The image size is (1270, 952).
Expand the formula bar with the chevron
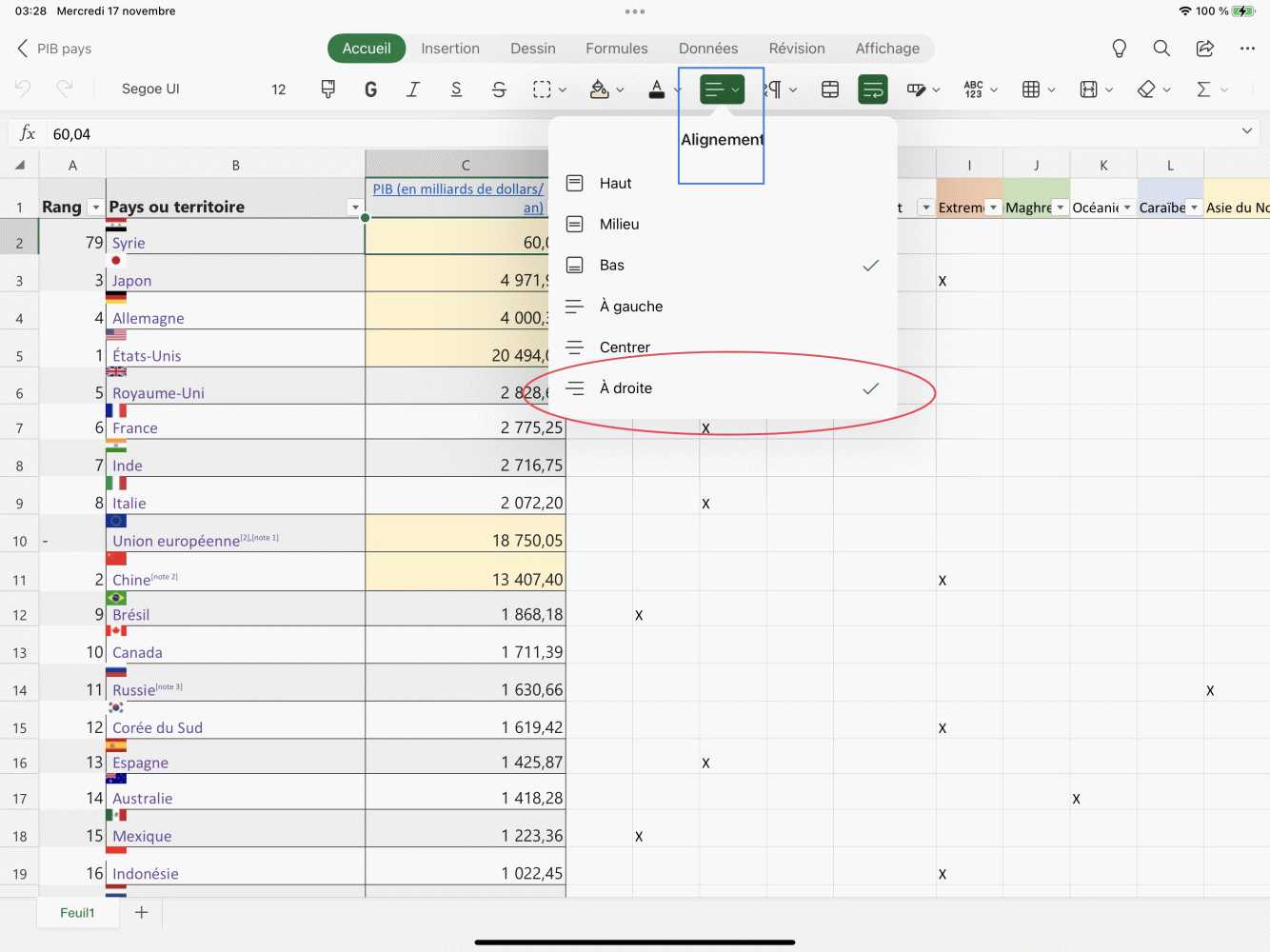pyautogui.click(x=1247, y=131)
